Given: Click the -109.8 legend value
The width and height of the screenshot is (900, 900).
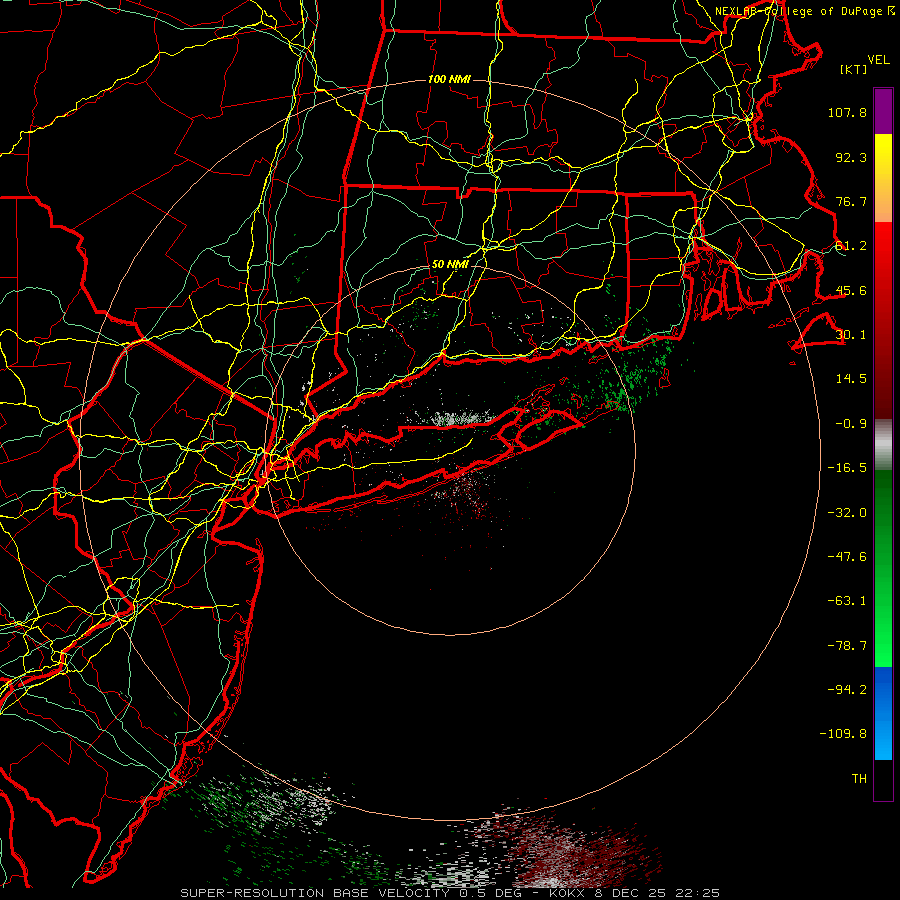Looking at the screenshot, I should point(843,734).
